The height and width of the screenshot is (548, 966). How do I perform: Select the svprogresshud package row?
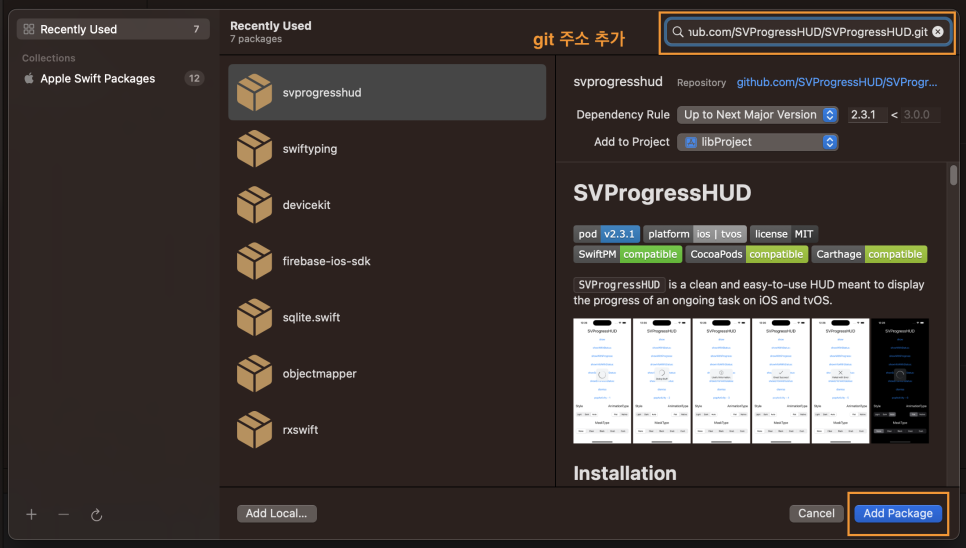[x=387, y=92]
